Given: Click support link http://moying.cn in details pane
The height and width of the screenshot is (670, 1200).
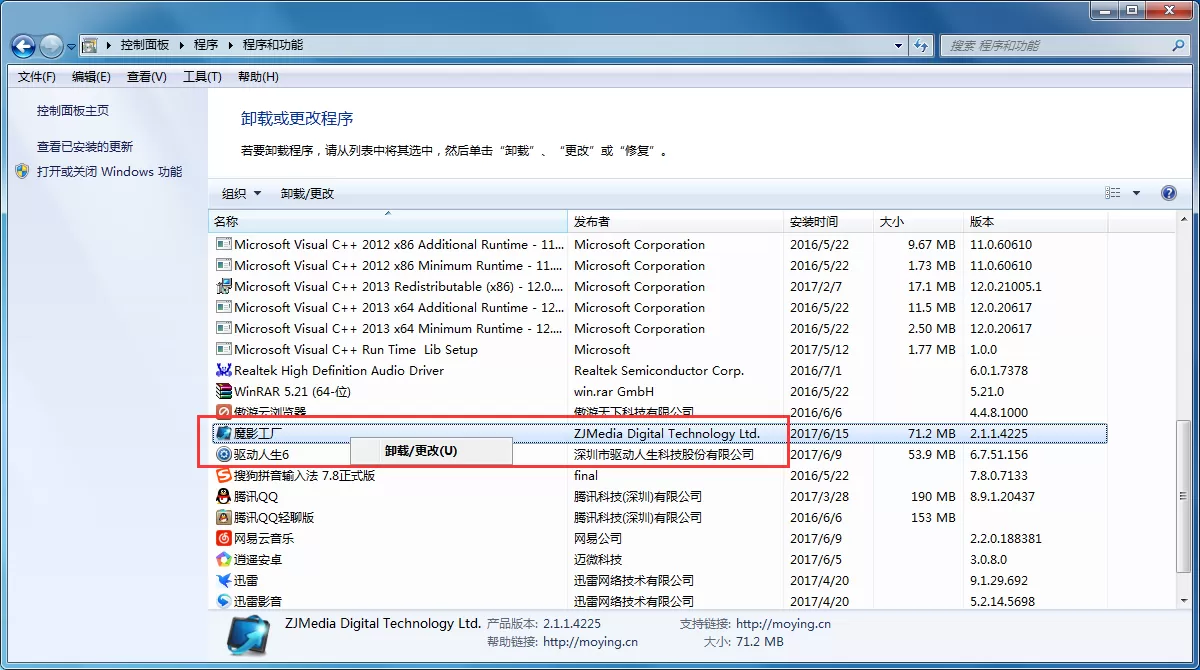Looking at the screenshot, I should (x=783, y=623).
